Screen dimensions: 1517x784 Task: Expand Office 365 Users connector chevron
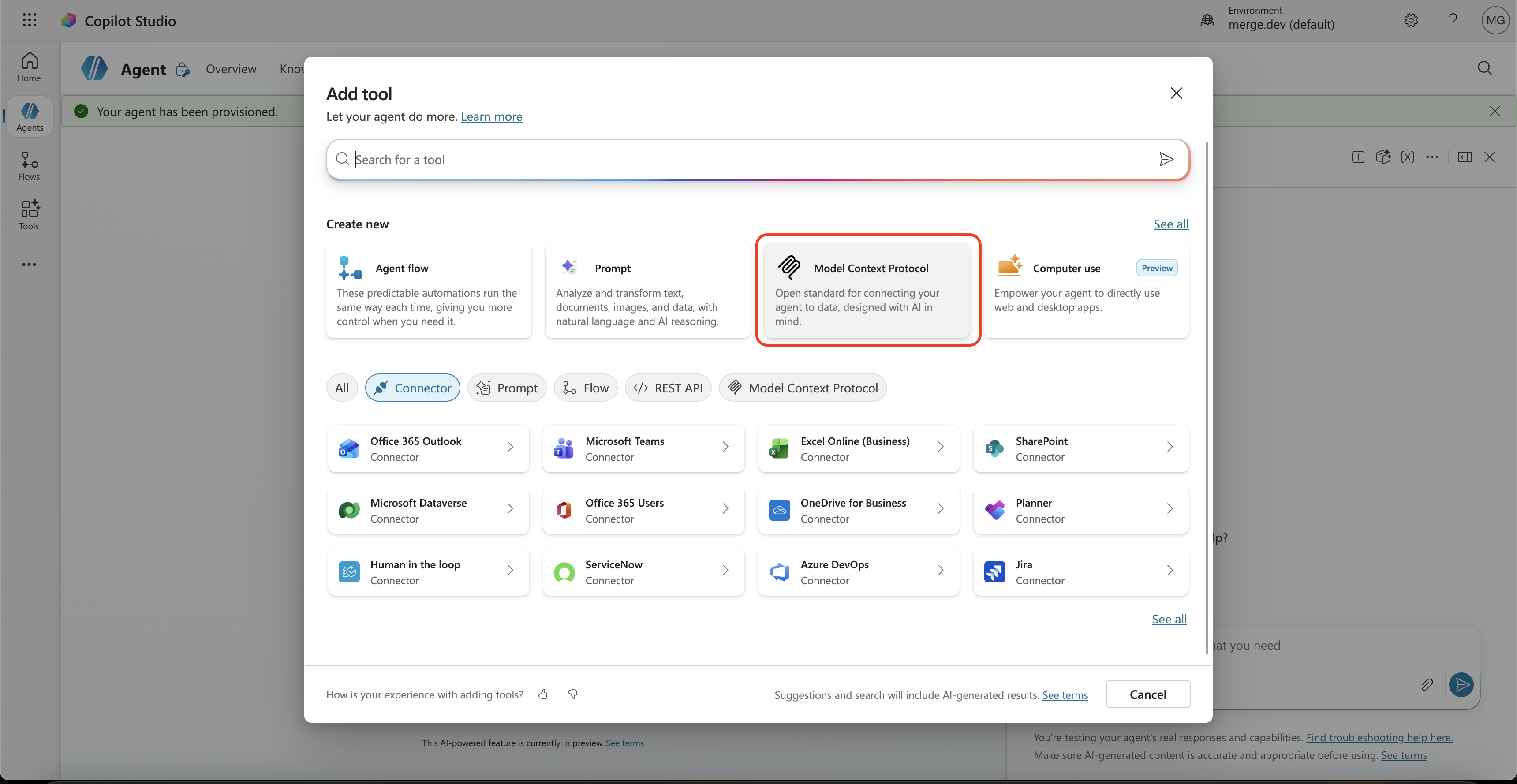pyautogui.click(x=725, y=508)
